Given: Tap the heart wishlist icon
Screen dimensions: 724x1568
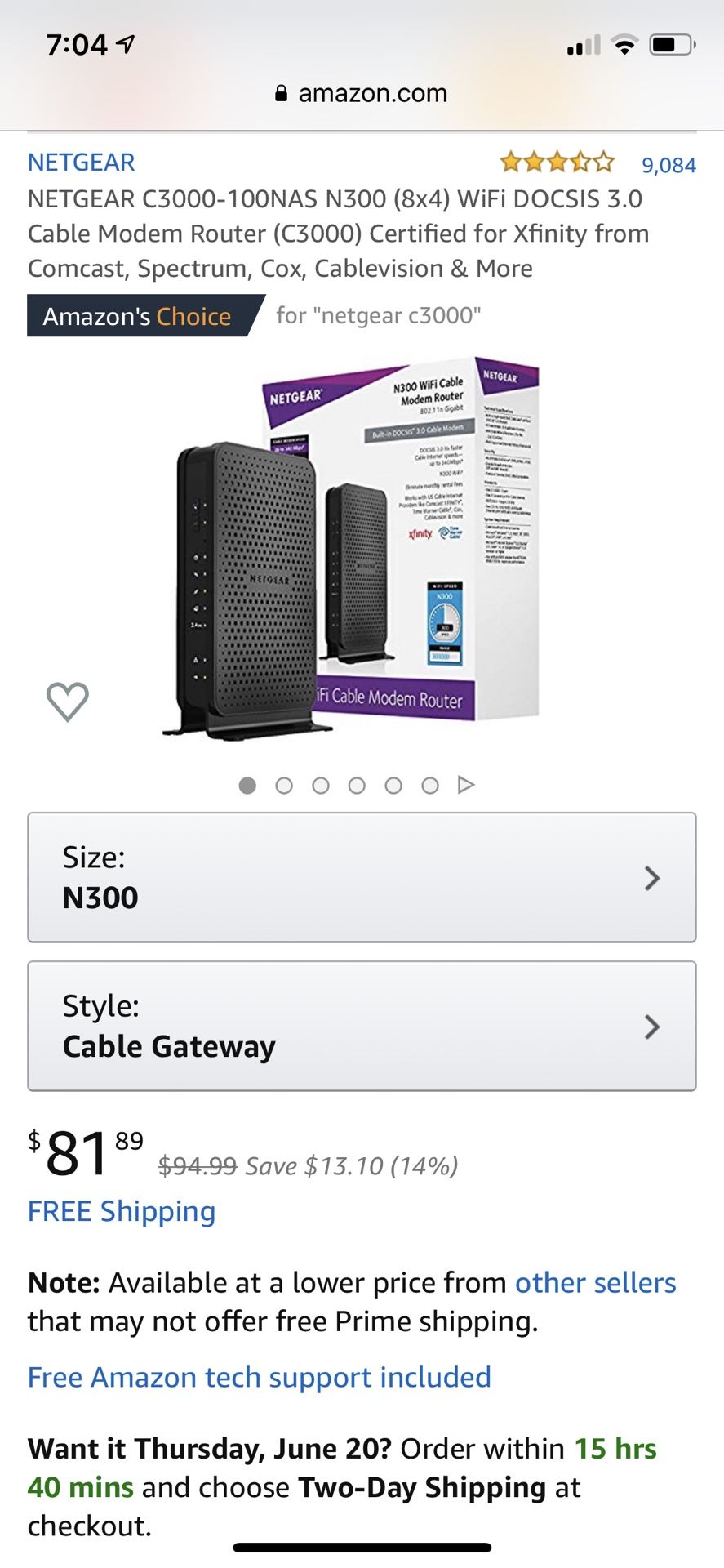Looking at the screenshot, I should [x=67, y=702].
